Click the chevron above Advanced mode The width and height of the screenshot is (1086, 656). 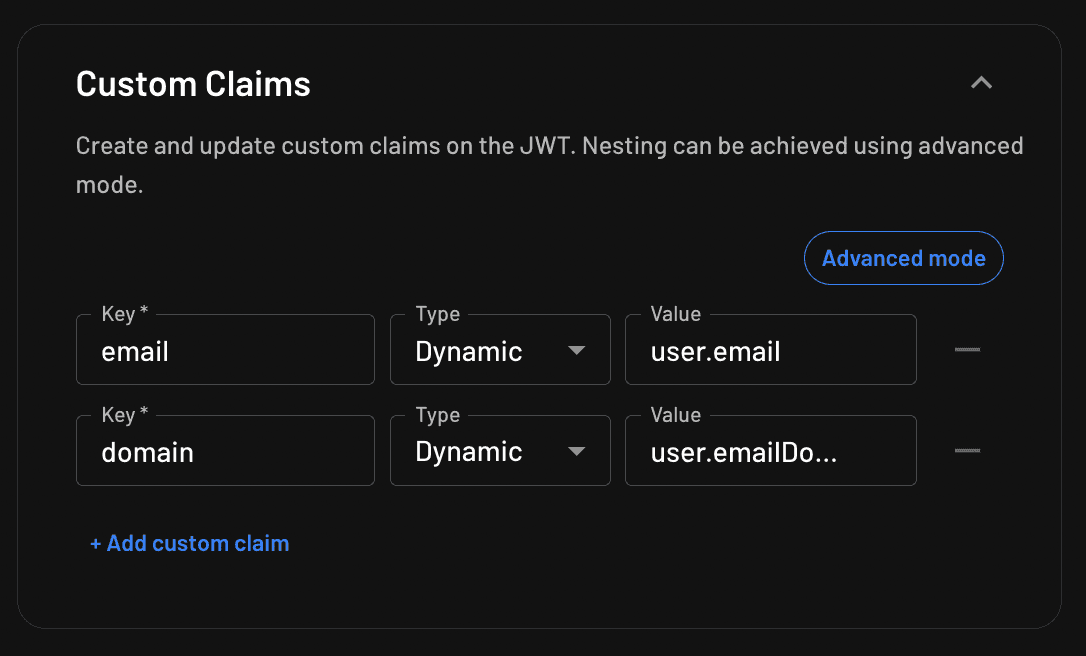pyautogui.click(x=981, y=83)
